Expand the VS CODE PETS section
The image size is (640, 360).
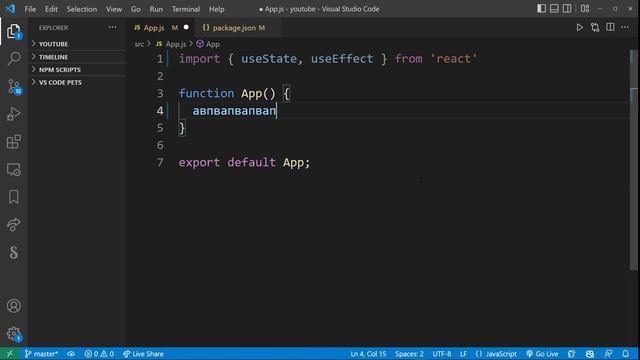77,82
